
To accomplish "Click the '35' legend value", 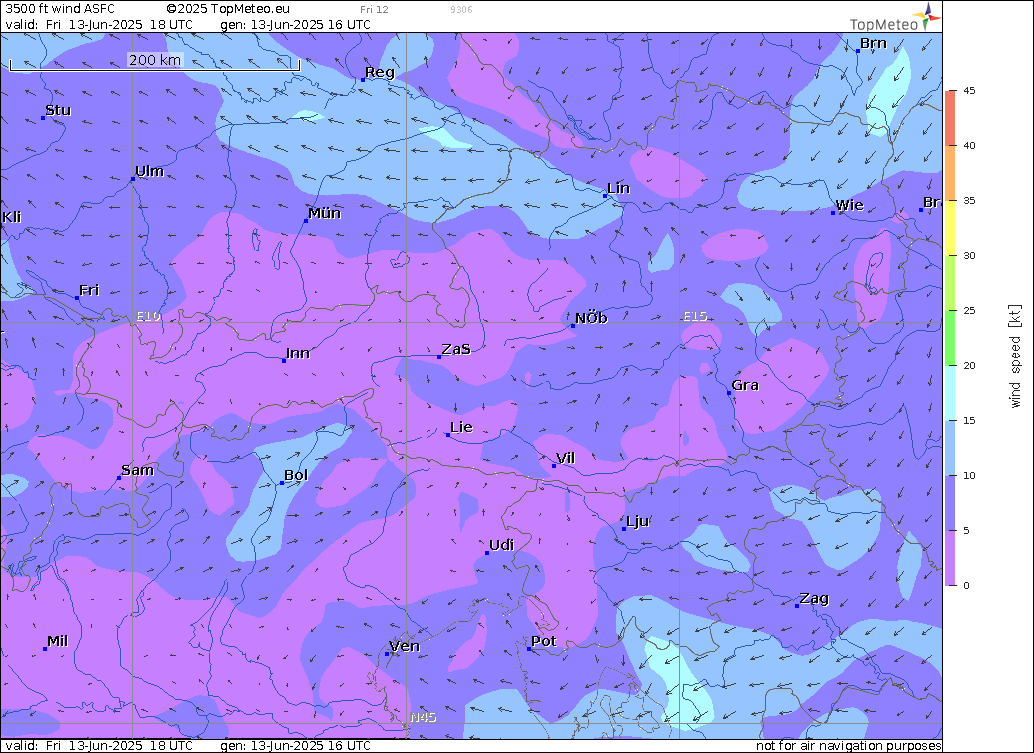I will tap(969, 200).
